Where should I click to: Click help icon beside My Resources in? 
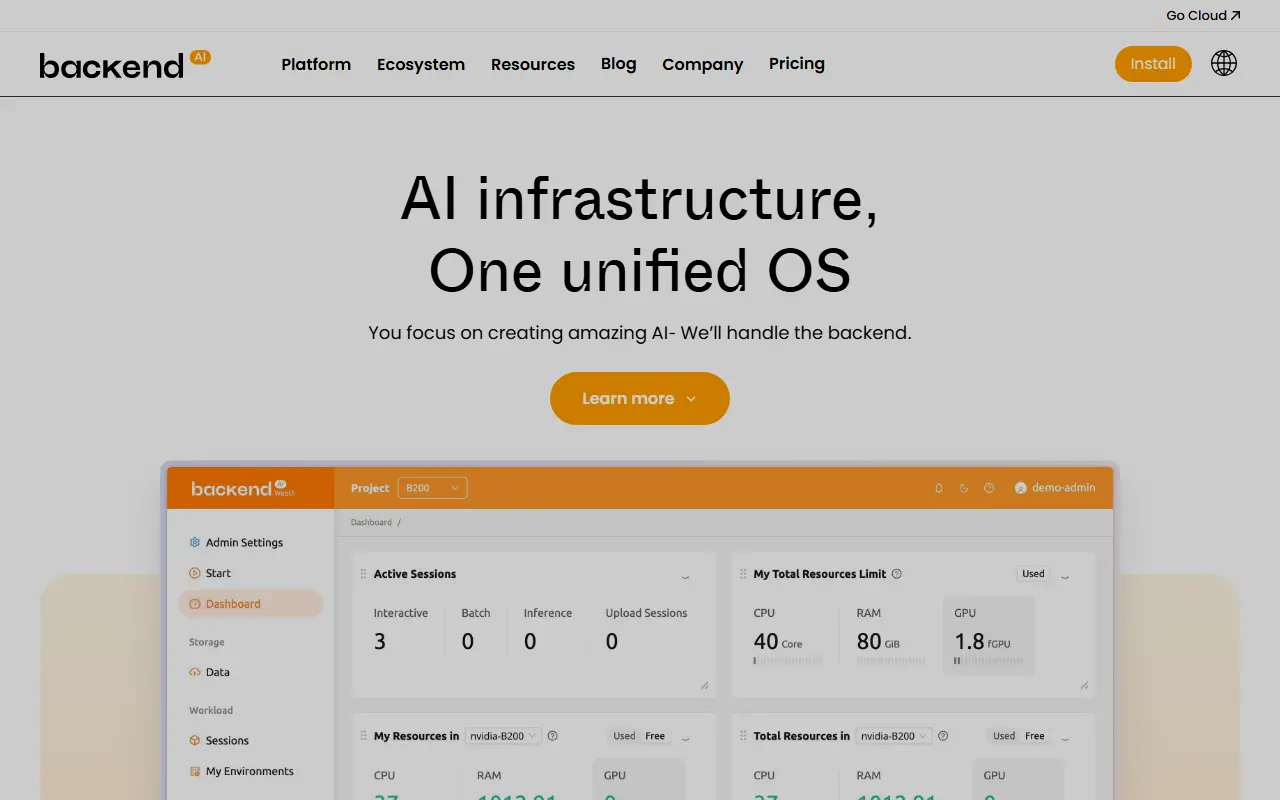pos(552,736)
